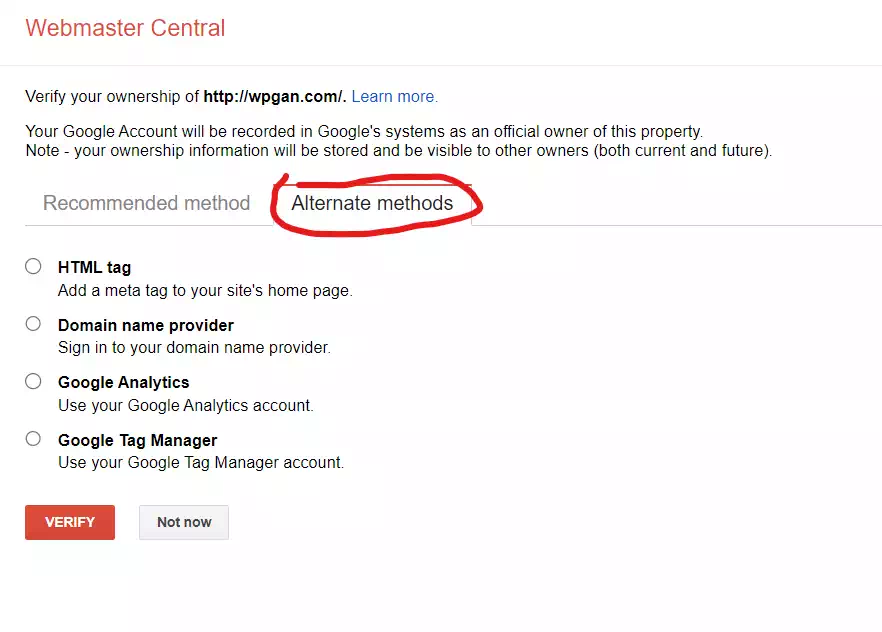
Task: Click 'Sign in to your domain name provider.' text
Action: (194, 347)
